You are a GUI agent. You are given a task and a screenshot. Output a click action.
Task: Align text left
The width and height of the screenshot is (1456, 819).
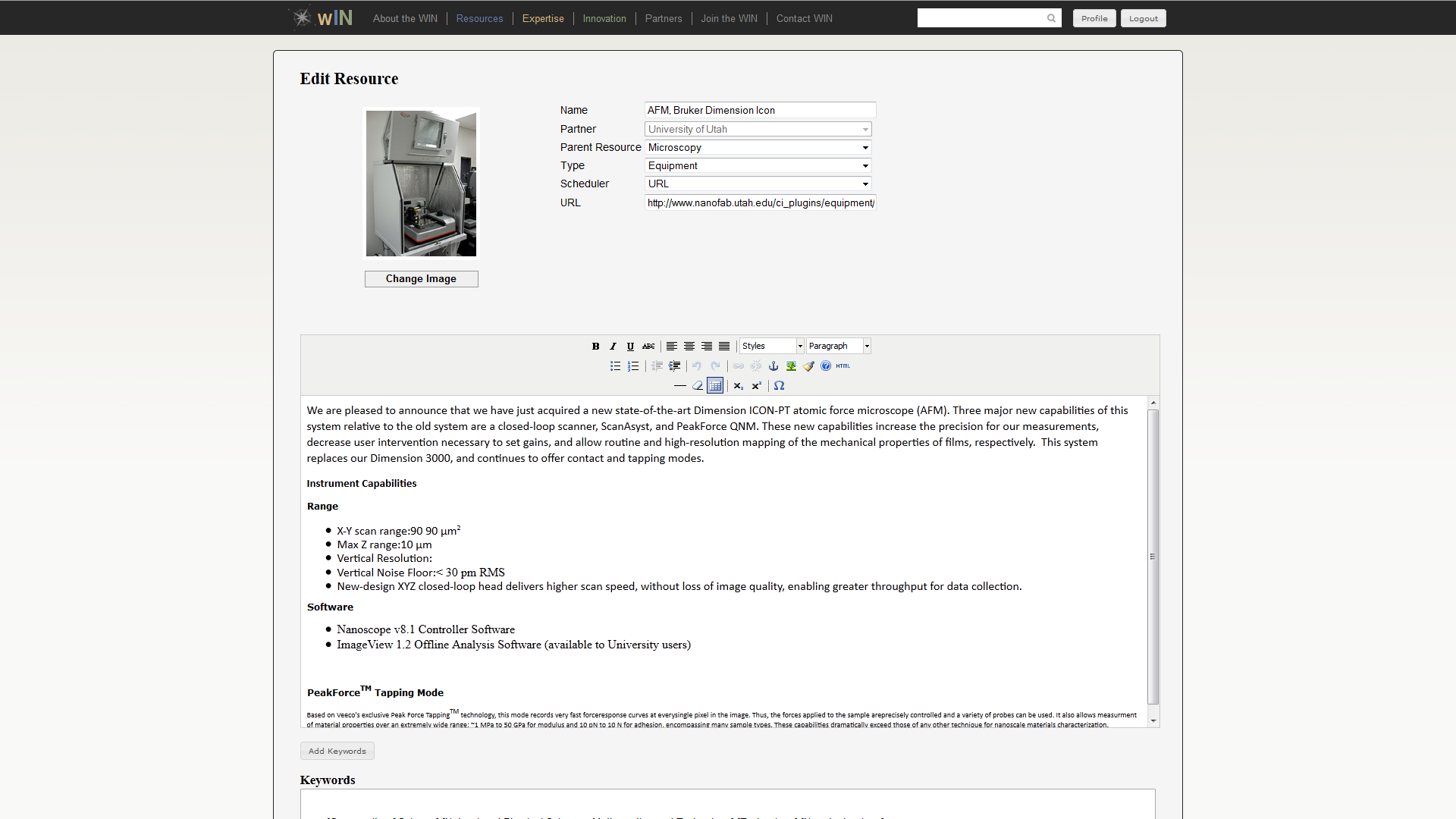672,347
